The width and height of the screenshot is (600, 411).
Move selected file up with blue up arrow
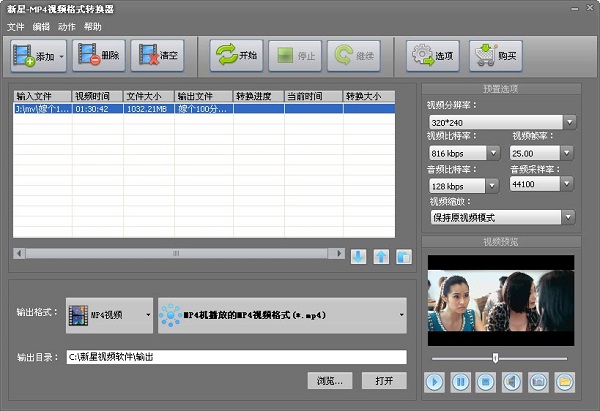pos(381,256)
